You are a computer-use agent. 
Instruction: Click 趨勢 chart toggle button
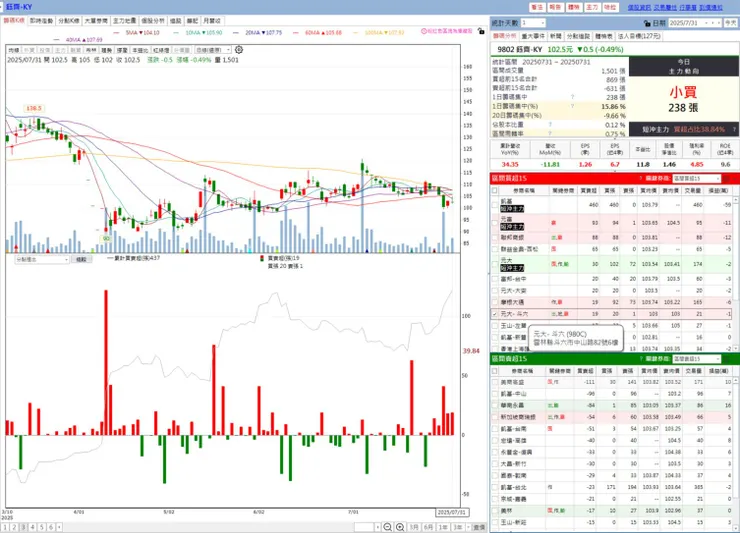[x=106, y=50]
